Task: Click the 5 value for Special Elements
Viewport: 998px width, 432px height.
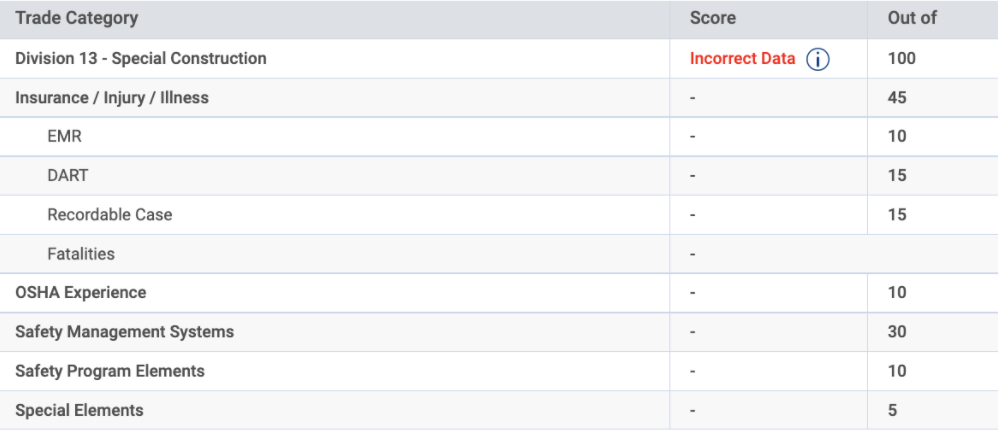Action: 892,410
